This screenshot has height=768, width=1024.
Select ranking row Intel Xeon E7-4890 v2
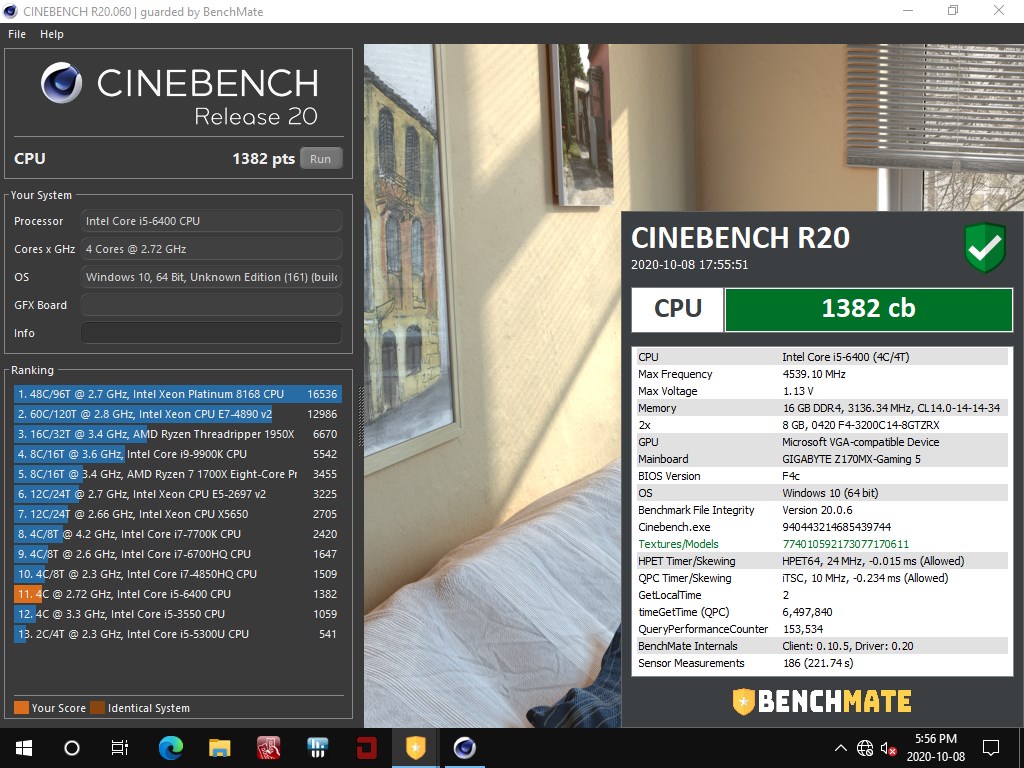tap(178, 414)
